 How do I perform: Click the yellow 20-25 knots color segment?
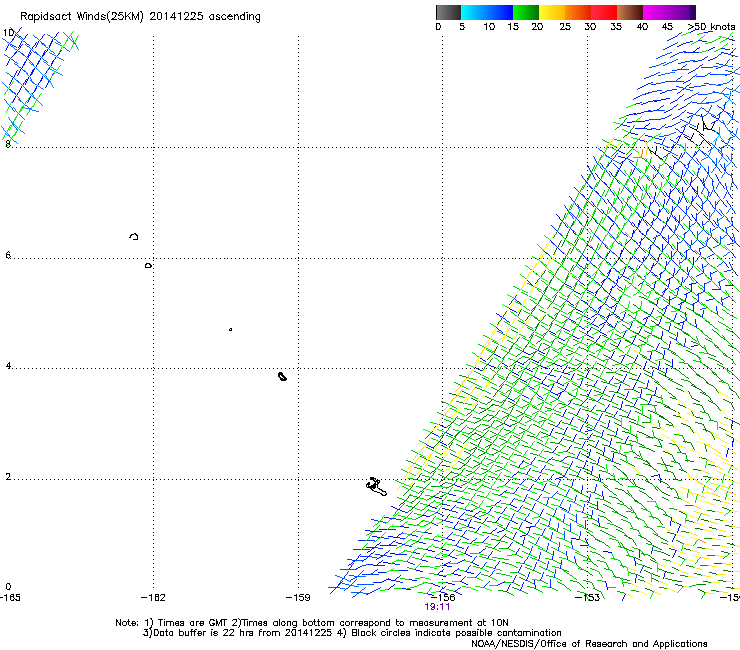point(552,12)
